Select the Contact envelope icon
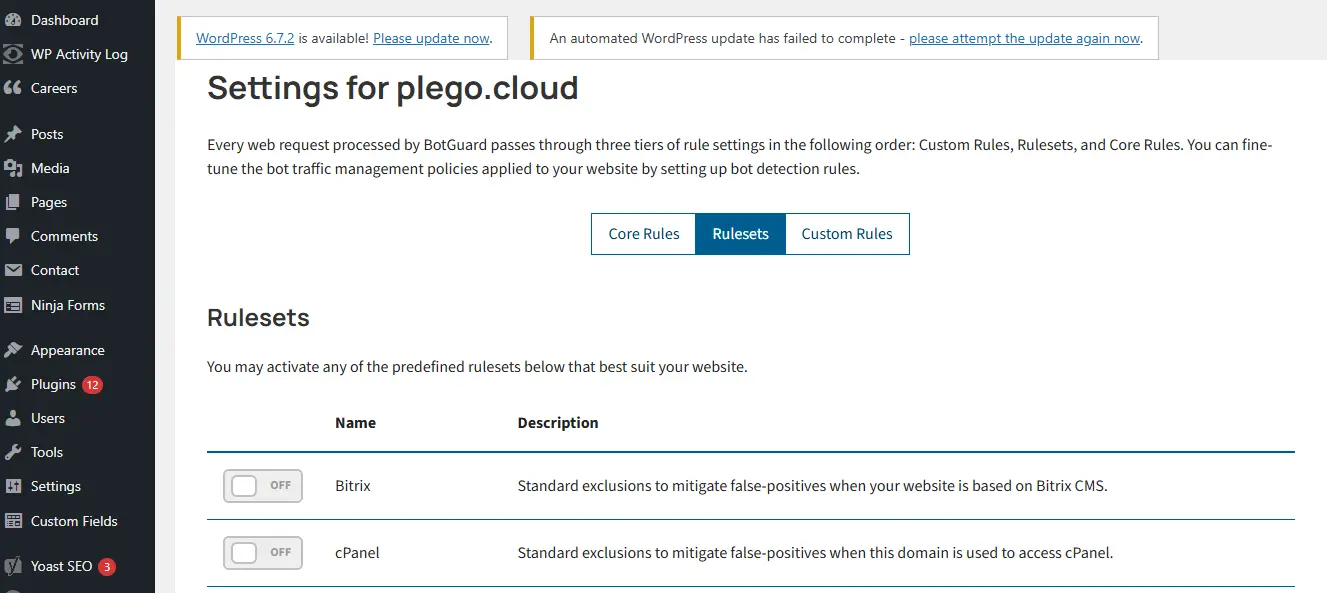The height and width of the screenshot is (593, 1327). point(13,270)
